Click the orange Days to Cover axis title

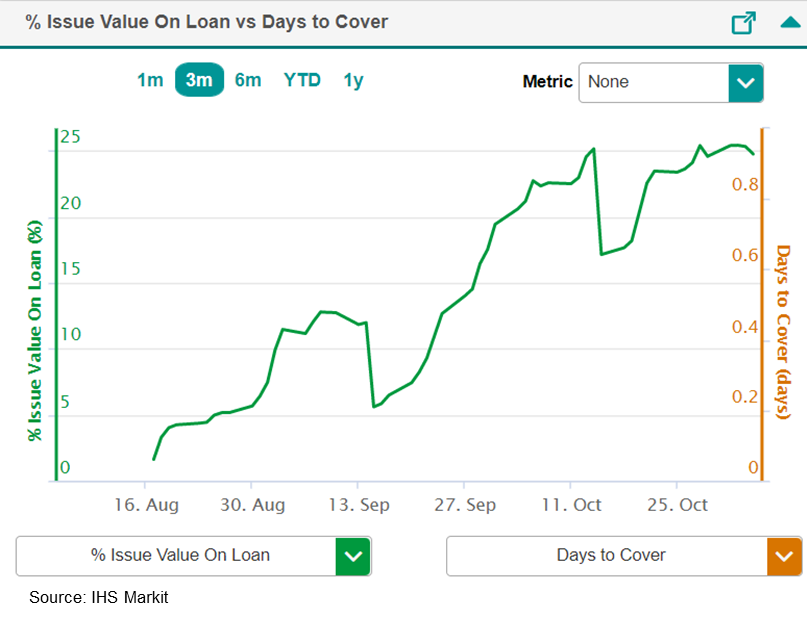(783, 332)
